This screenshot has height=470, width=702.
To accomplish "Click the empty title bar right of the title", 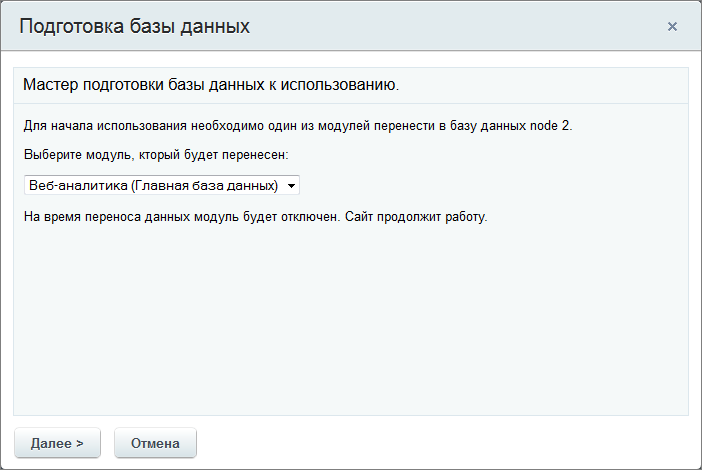I will 450,26.
